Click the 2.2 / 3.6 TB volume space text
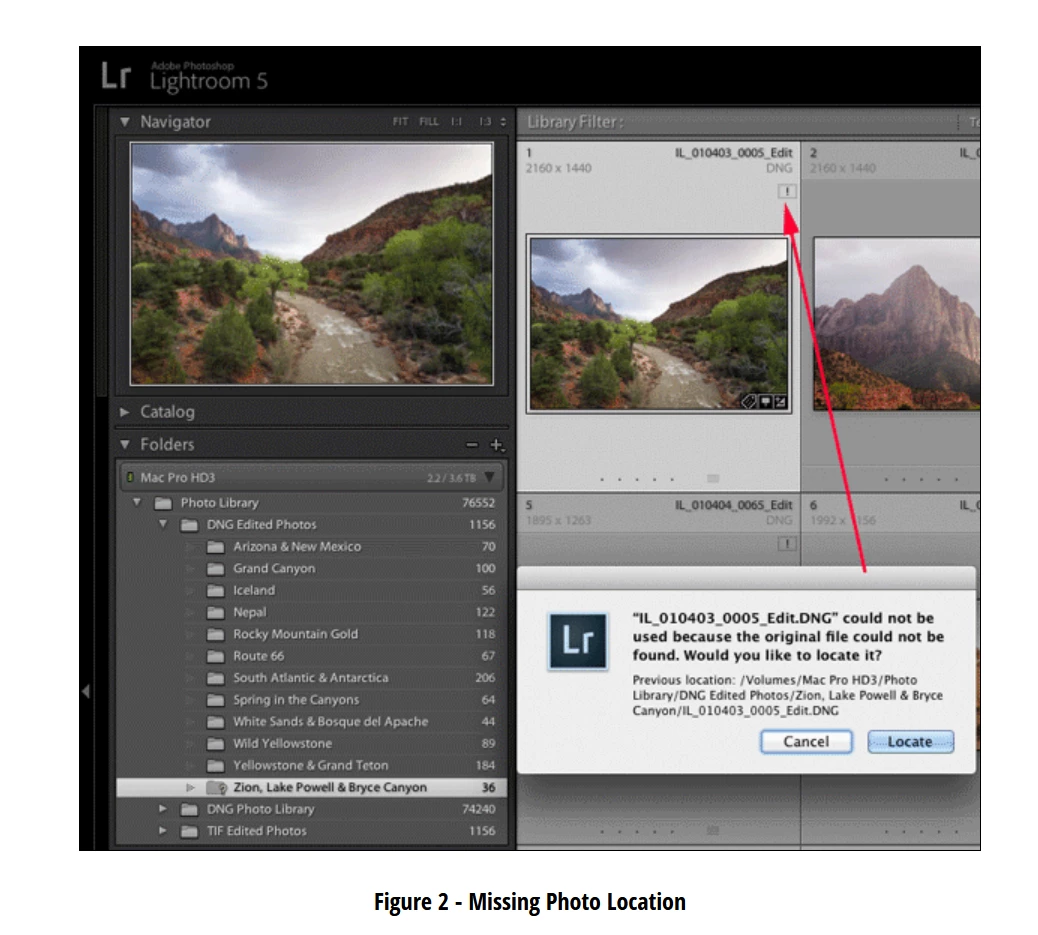 point(451,478)
